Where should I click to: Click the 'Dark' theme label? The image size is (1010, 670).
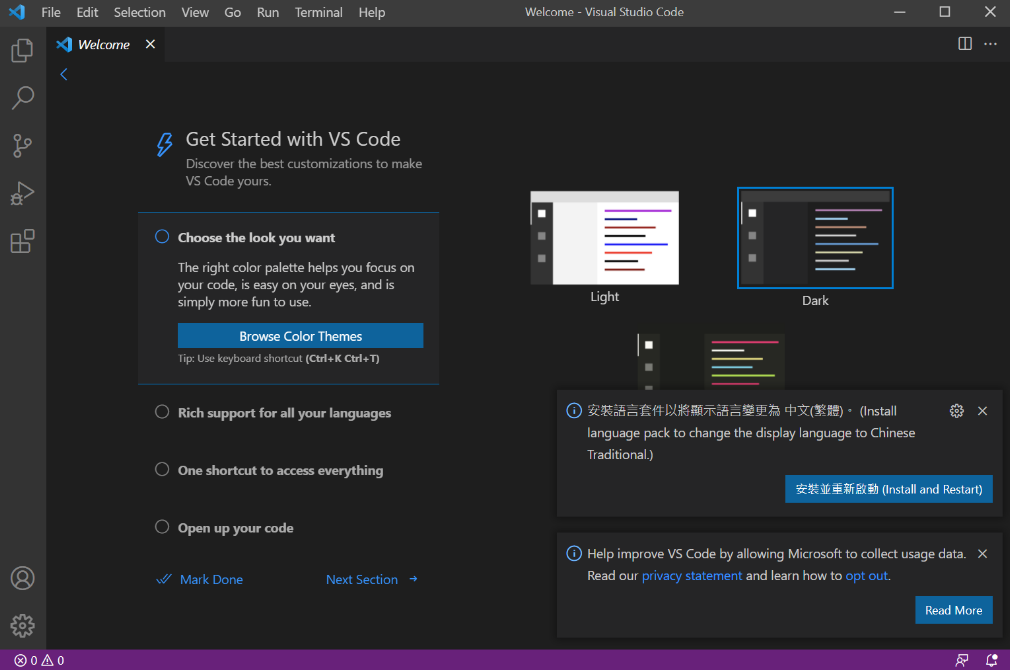[x=815, y=300]
